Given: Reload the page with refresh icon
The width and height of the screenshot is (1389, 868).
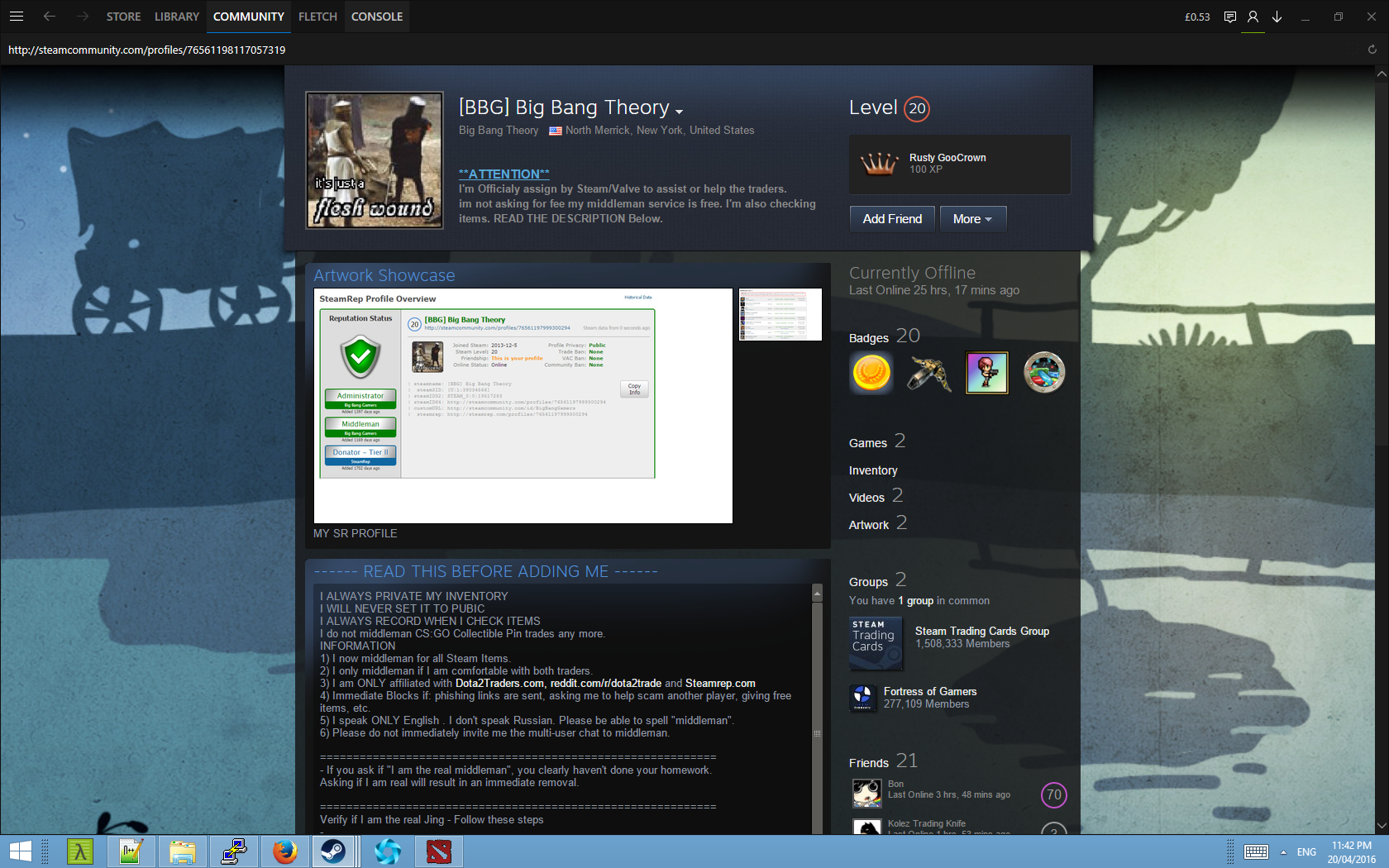Looking at the screenshot, I should click(x=1372, y=50).
